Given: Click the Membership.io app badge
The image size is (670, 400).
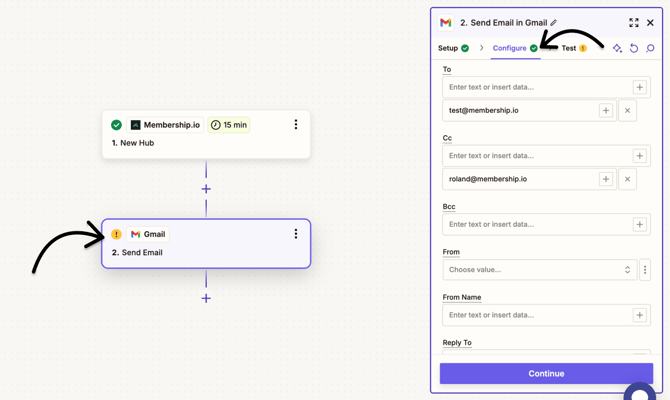Looking at the screenshot, I should pyautogui.click(x=165, y=125).
